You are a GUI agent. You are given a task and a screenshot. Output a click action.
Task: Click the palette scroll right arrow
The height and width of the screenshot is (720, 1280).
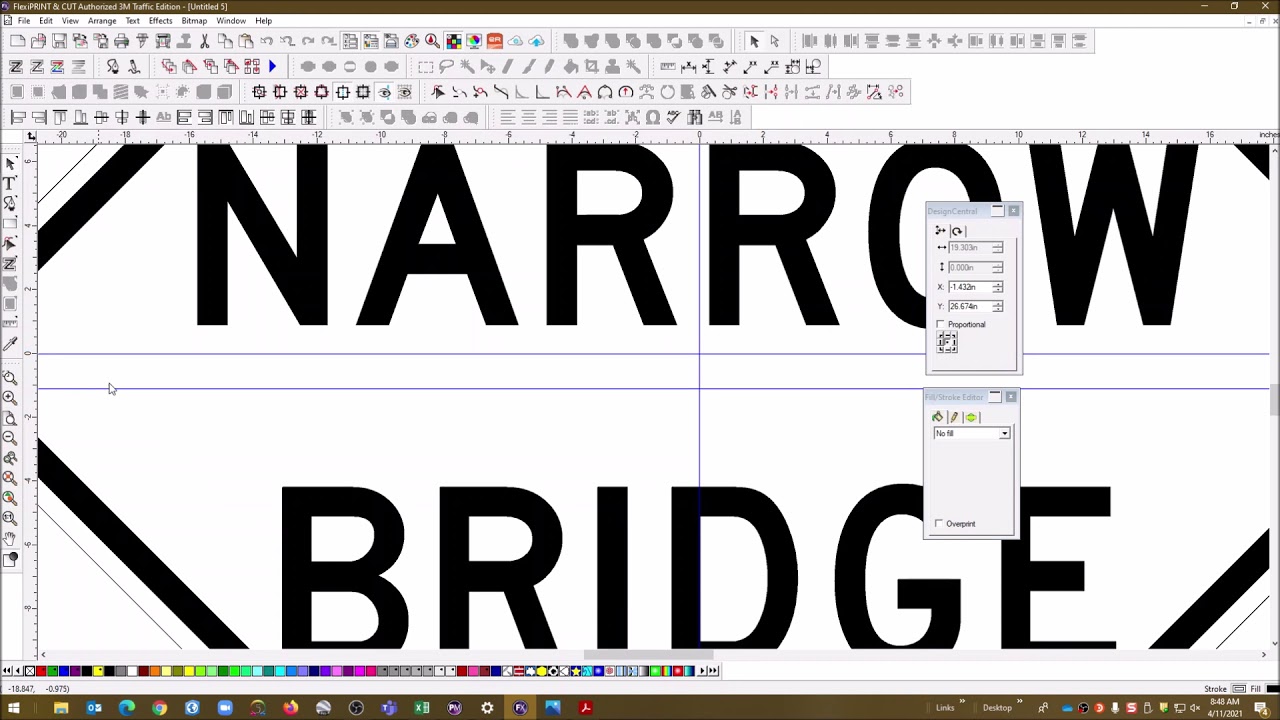702,671
